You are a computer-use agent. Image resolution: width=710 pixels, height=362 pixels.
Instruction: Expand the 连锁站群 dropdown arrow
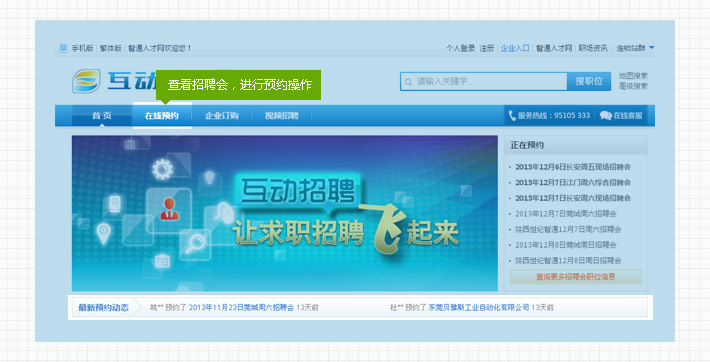tap(652, 47)
